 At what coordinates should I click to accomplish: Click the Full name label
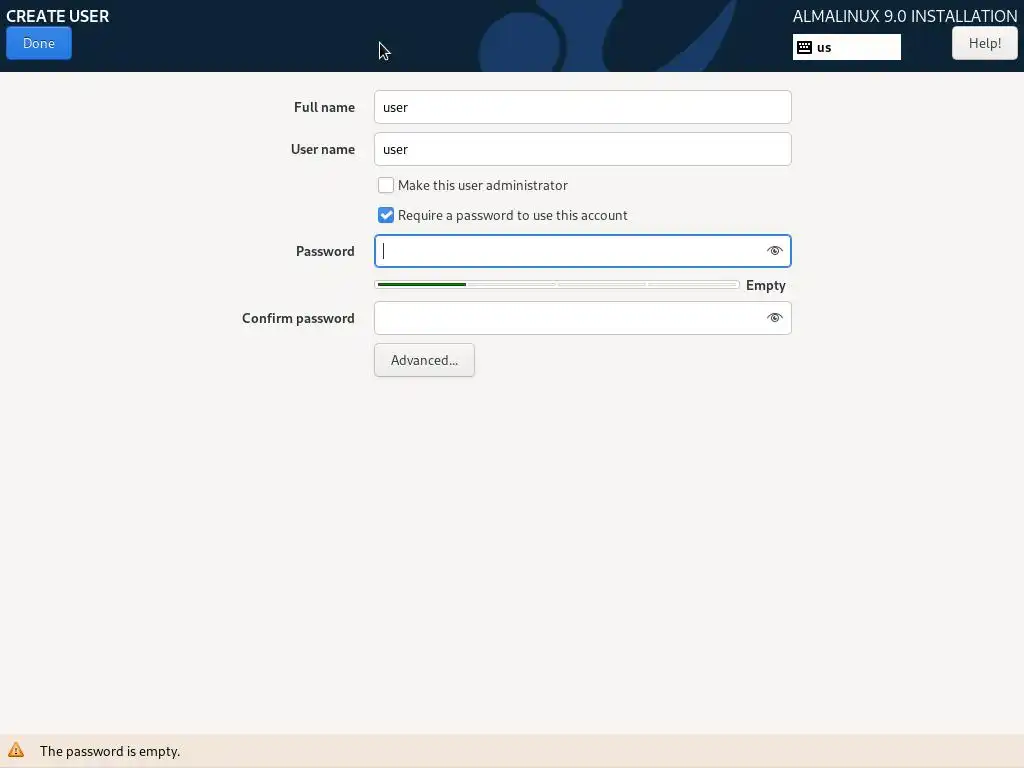point(325,107)
